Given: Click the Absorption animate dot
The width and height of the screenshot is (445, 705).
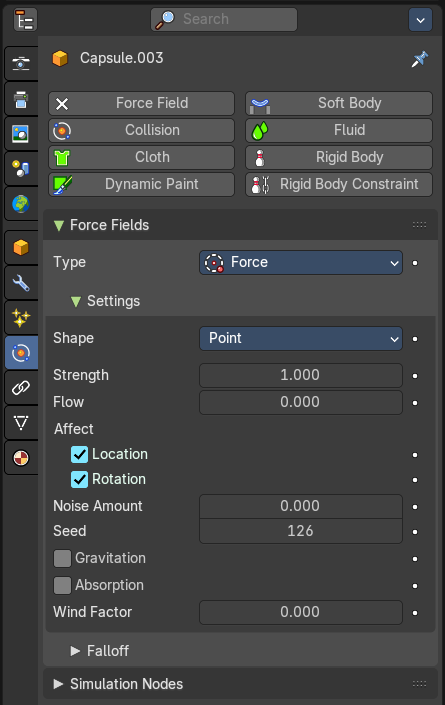Looking at the screenshot, I should [415, 586].
